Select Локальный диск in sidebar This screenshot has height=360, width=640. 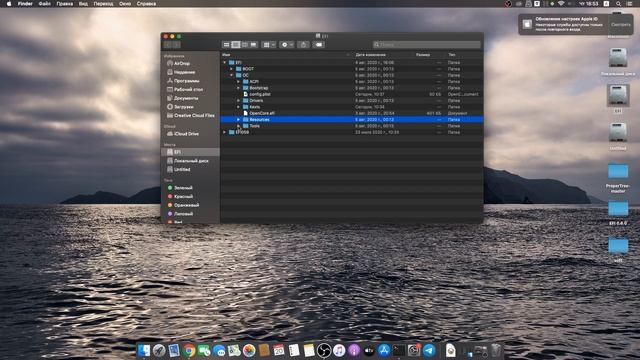(x=187, y=161)
